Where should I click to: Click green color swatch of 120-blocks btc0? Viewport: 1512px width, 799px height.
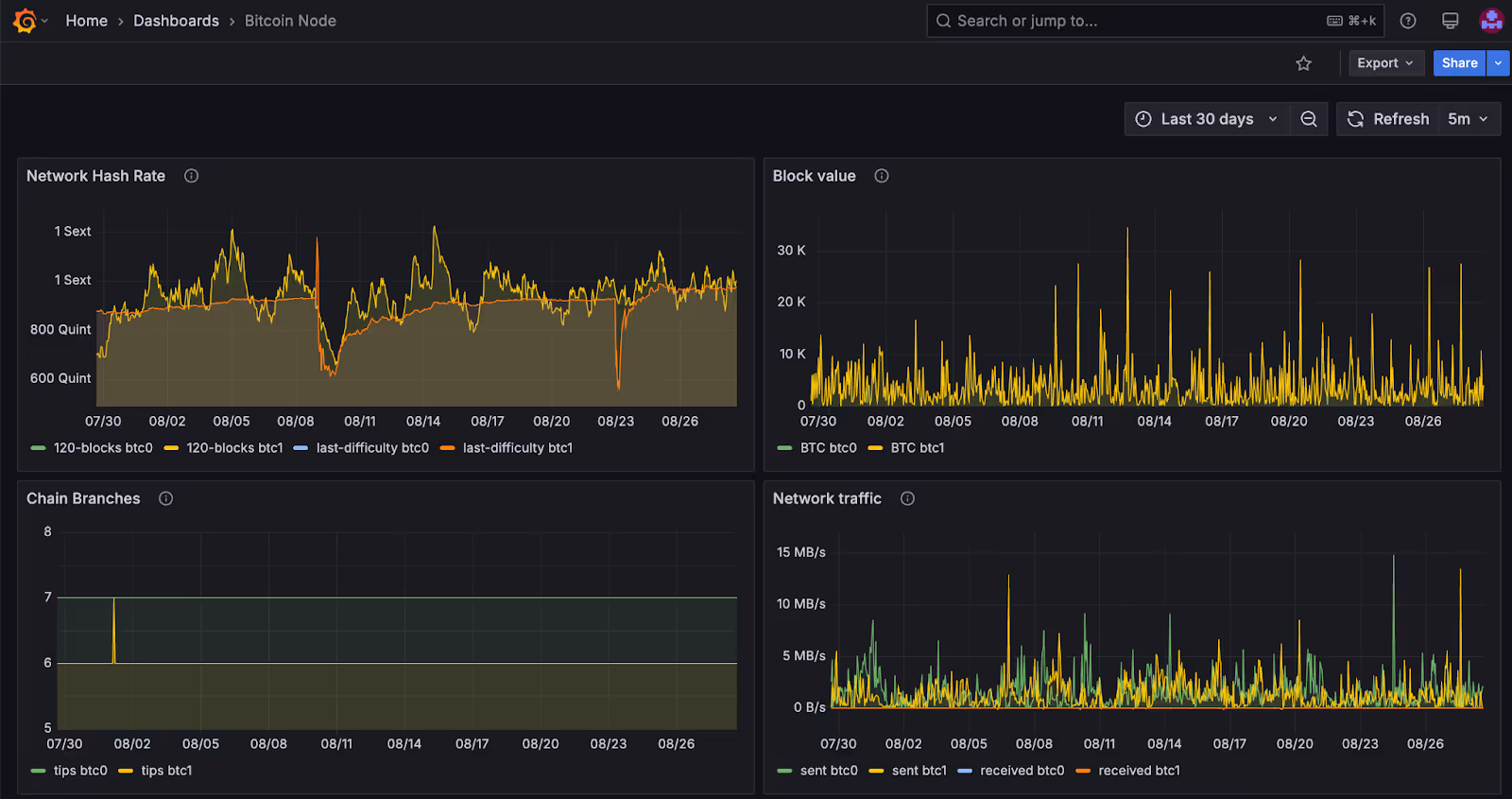tap(39, 448)
